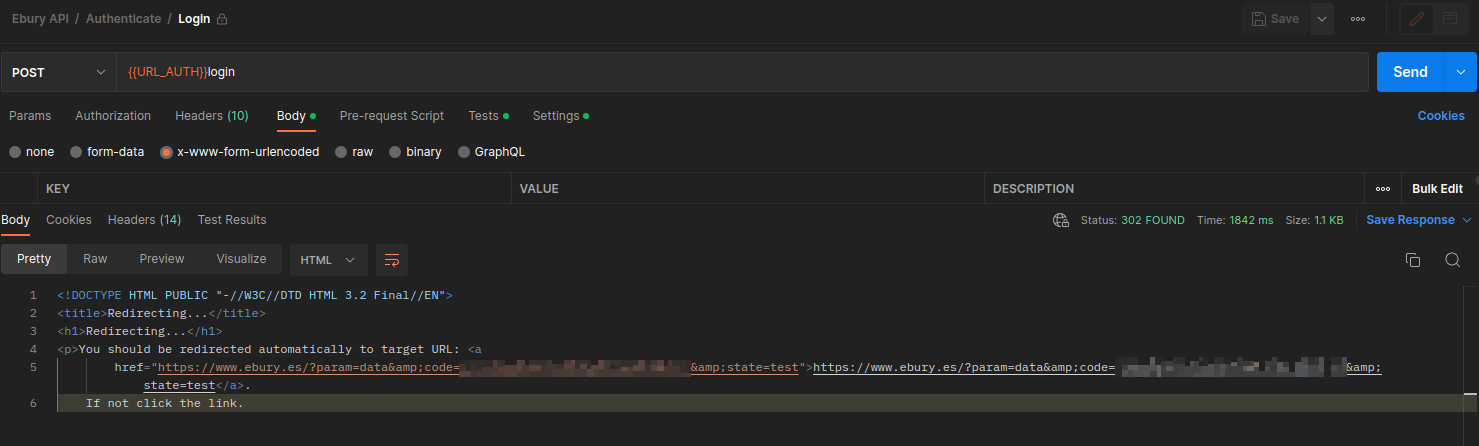Open the Authorization tab
This screenshot has width=1479, height=446.
click(x=113, y=116)
